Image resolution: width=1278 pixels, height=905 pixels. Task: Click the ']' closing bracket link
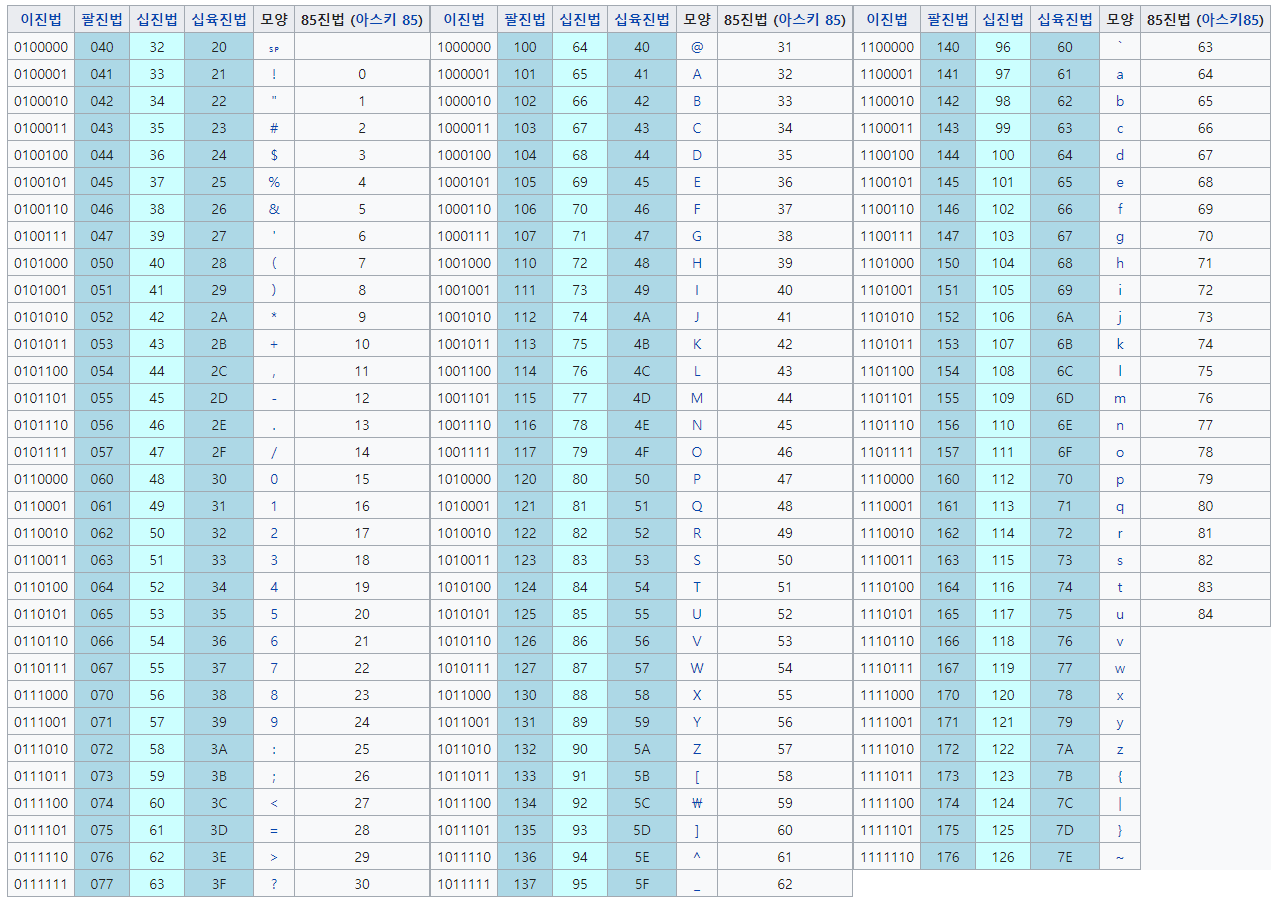click(697, 830)
